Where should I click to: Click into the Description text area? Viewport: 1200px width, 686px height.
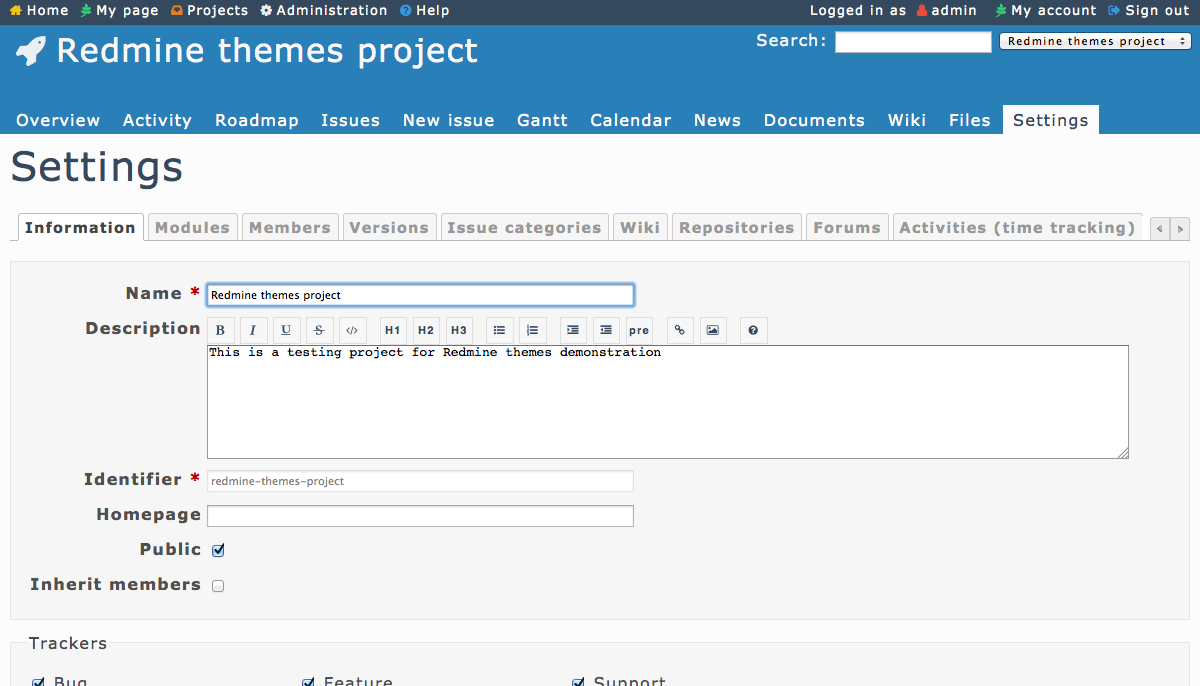[668, 402]
